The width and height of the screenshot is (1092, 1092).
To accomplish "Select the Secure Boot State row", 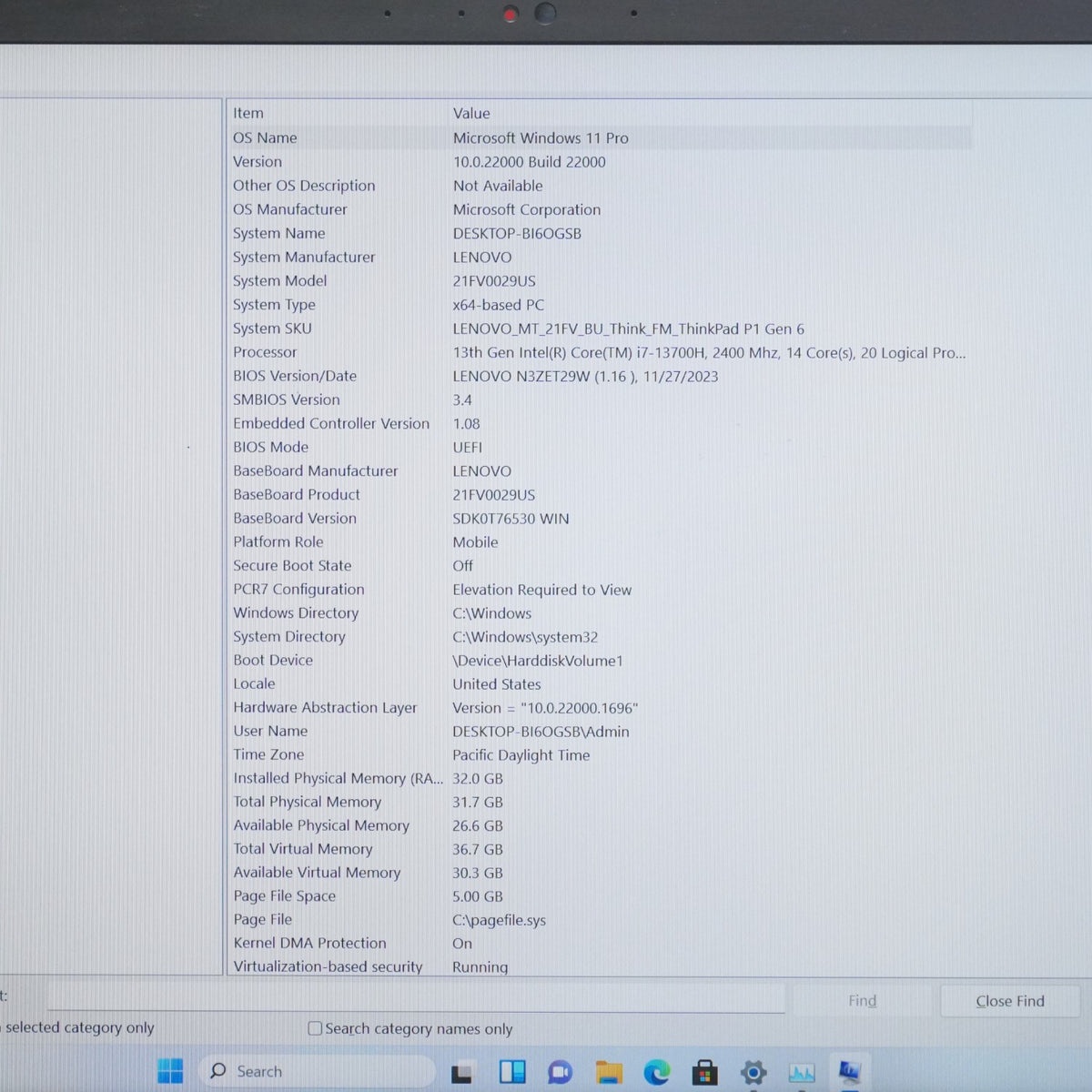I will pos(601,565).
